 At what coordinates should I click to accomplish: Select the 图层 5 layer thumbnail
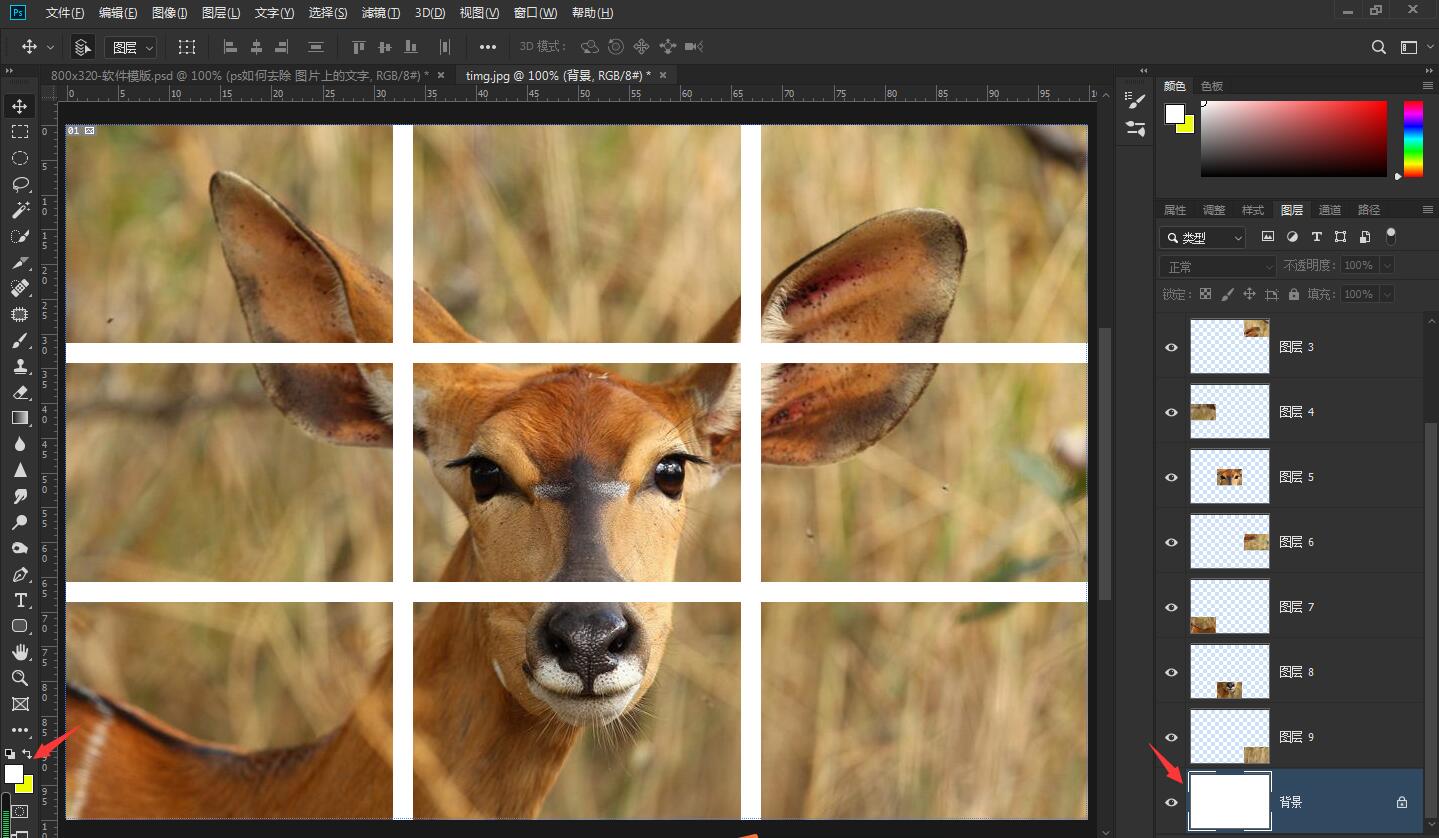point(1229,477)
